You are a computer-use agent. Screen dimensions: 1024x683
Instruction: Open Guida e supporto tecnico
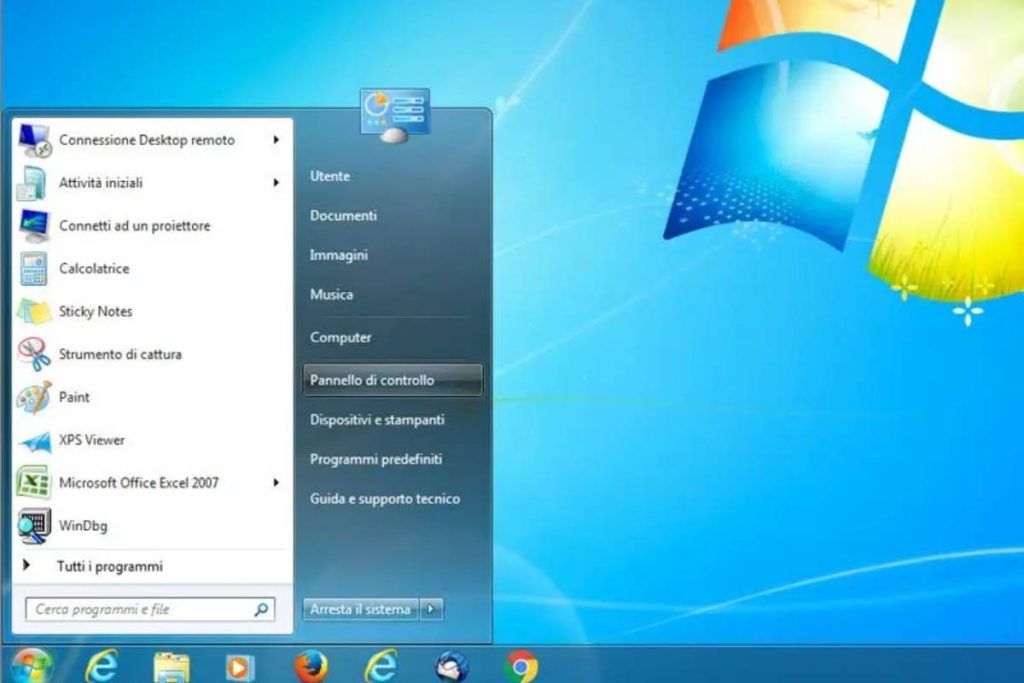(385, 499)
